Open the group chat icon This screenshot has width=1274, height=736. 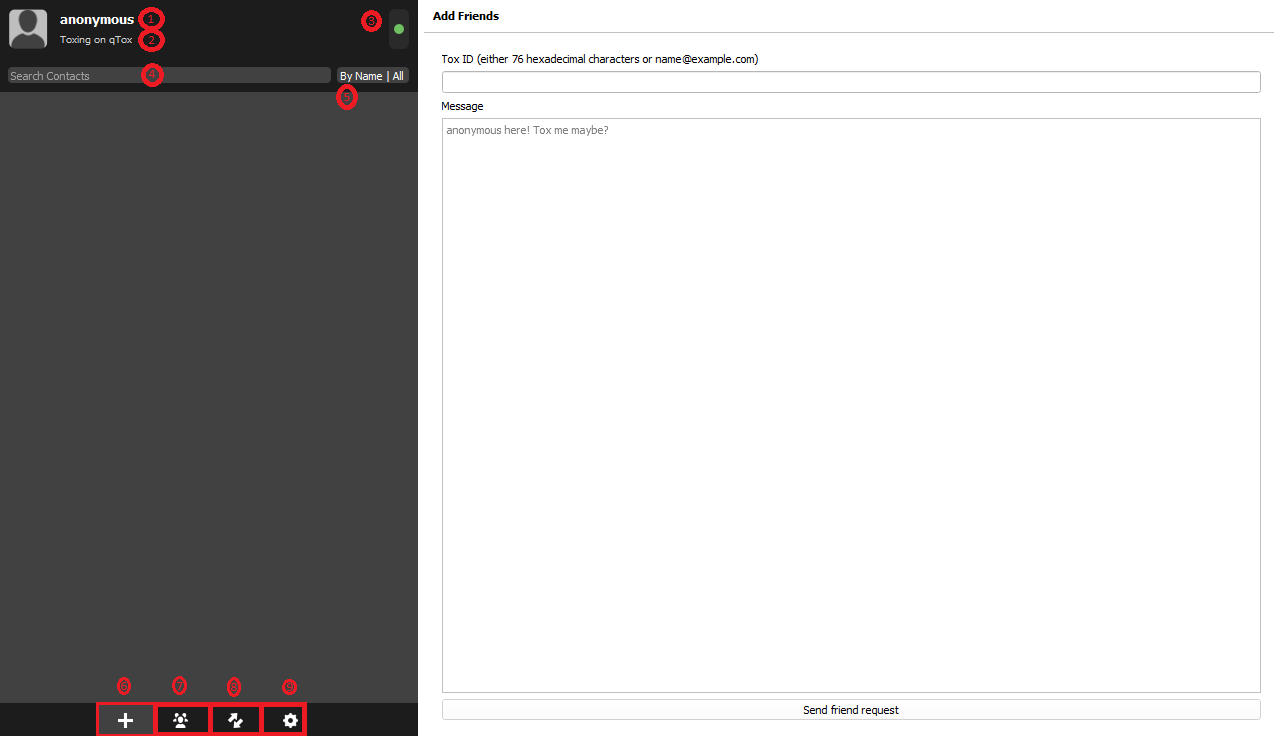[x=181, y=720]
